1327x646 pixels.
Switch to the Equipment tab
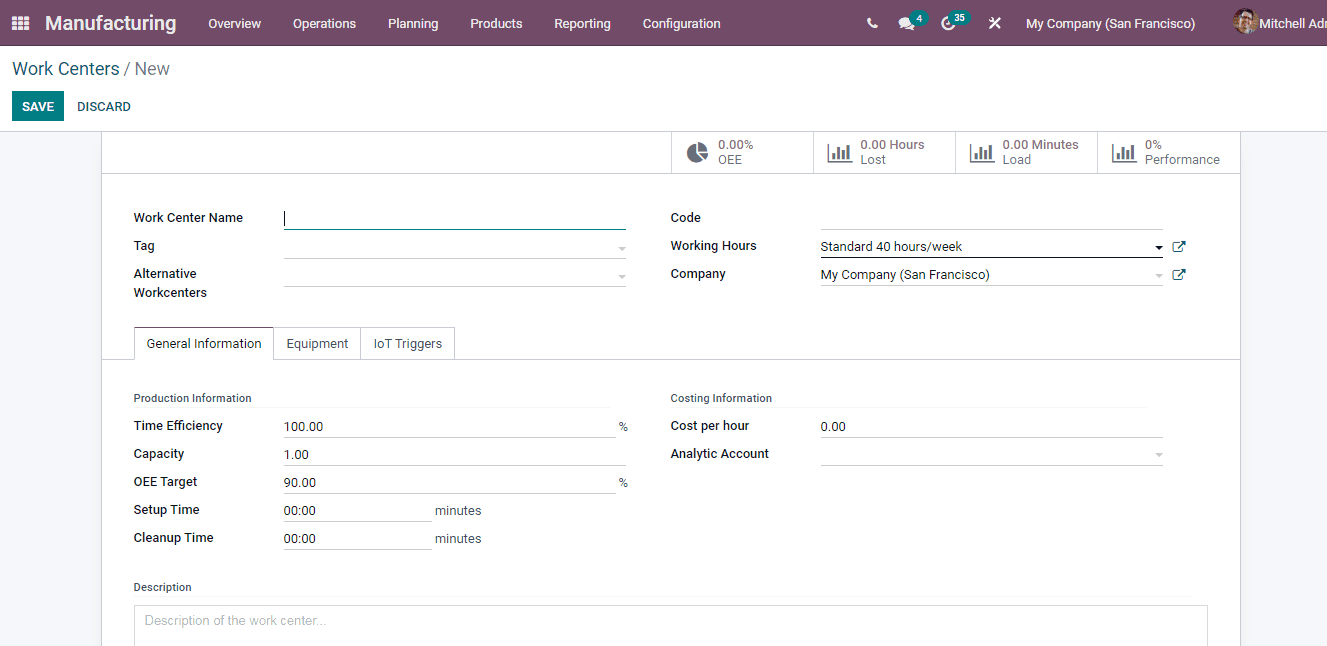(317, 343)
